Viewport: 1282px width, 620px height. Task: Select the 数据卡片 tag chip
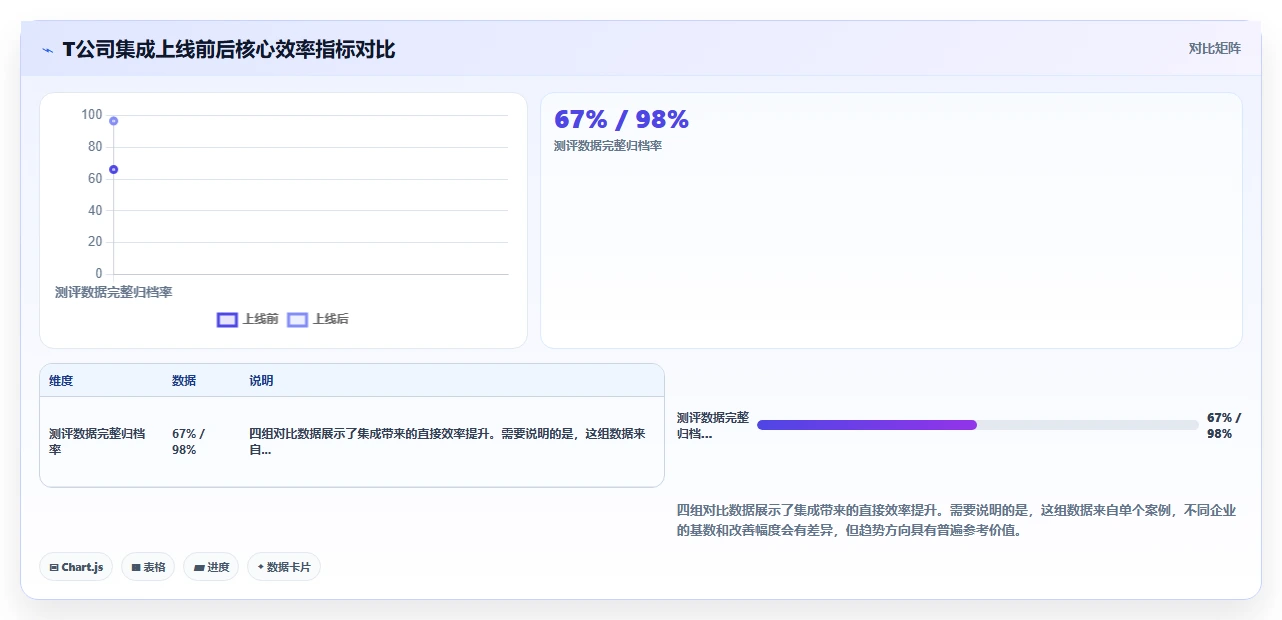coord(284,567)
